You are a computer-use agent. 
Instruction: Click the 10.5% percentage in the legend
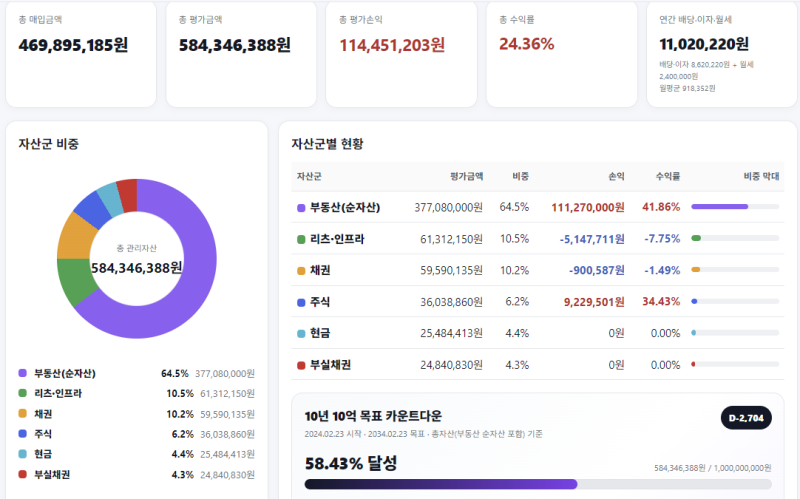tap(180, 393)
